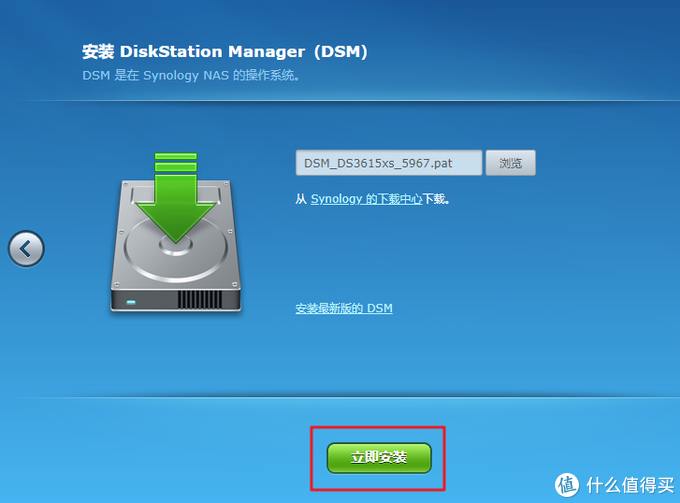Click the DSM 是在 Synology NAS 的操作系统 subtitle
Screen dimensions: 680x503
click(x=191, y=75)
